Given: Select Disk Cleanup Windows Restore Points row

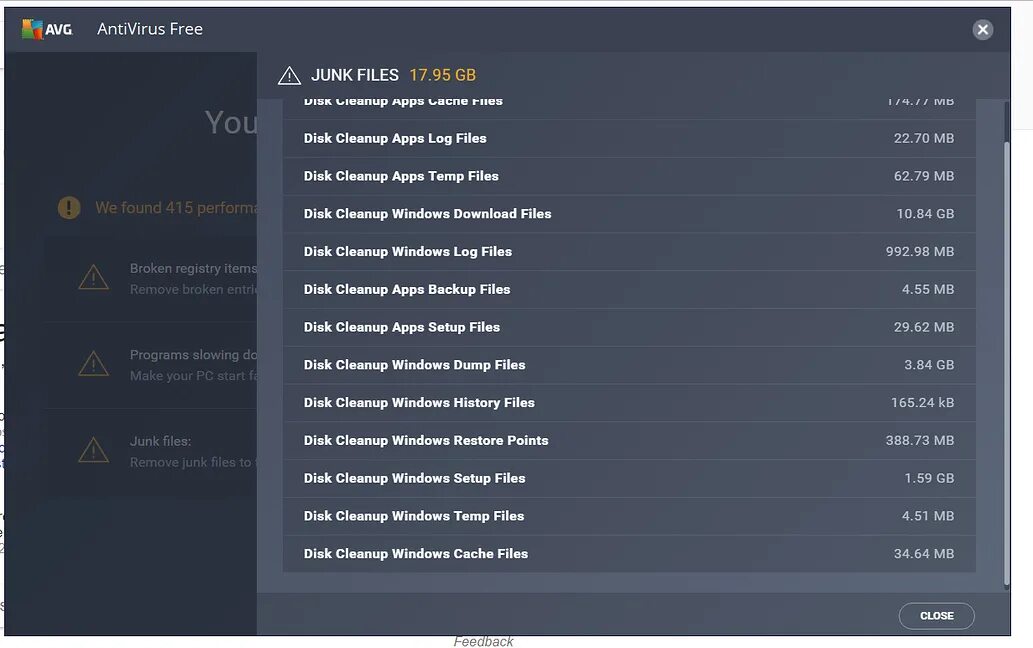Looking at the screenshot, I should [x=629, y=440].
